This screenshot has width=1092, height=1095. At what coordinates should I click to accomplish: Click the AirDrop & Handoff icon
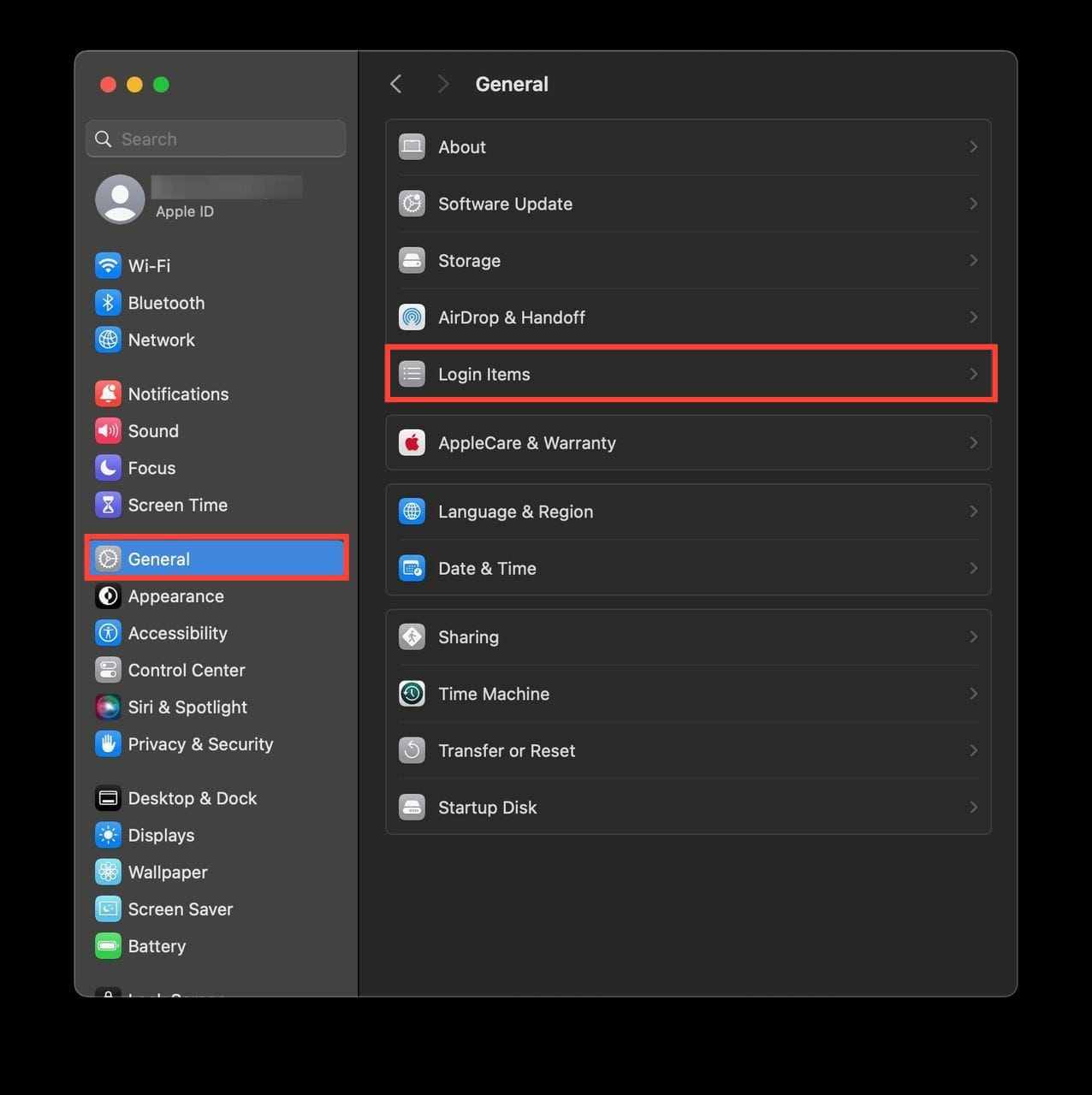[x=412, y=317]
